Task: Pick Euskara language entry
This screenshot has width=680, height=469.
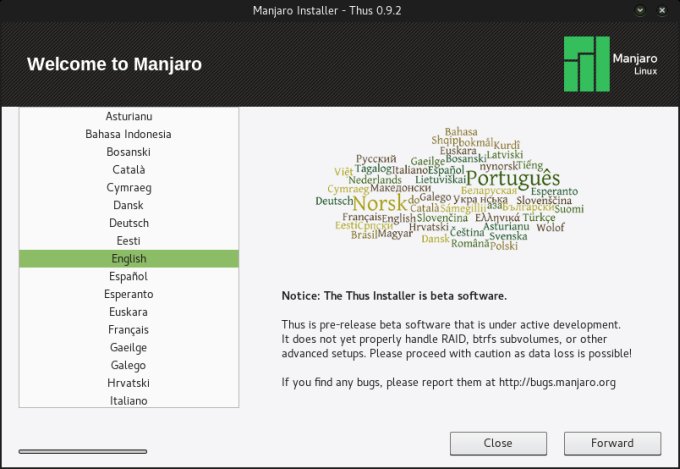Action: 129,312
